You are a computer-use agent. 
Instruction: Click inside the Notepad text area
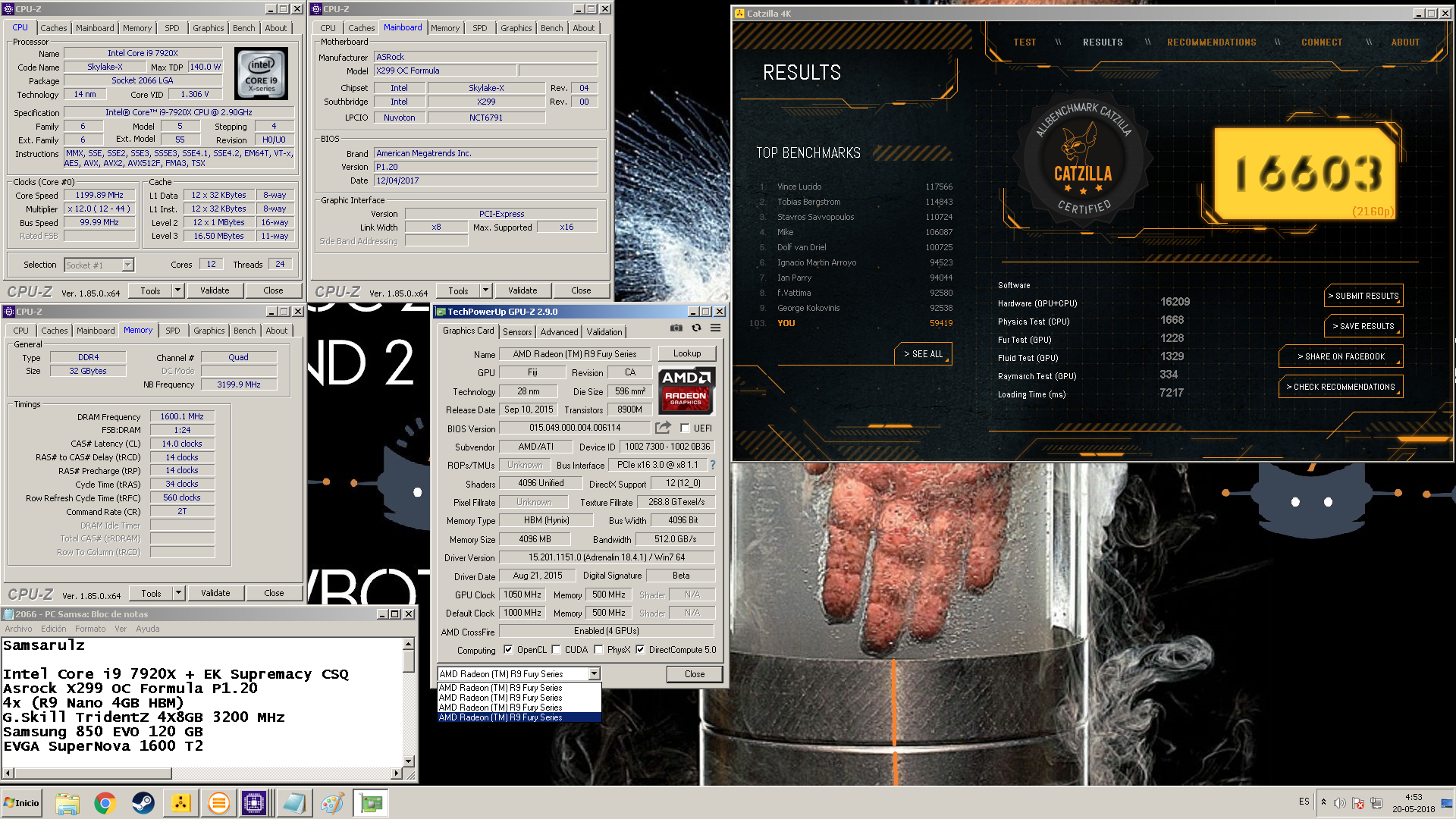(202, 701)
